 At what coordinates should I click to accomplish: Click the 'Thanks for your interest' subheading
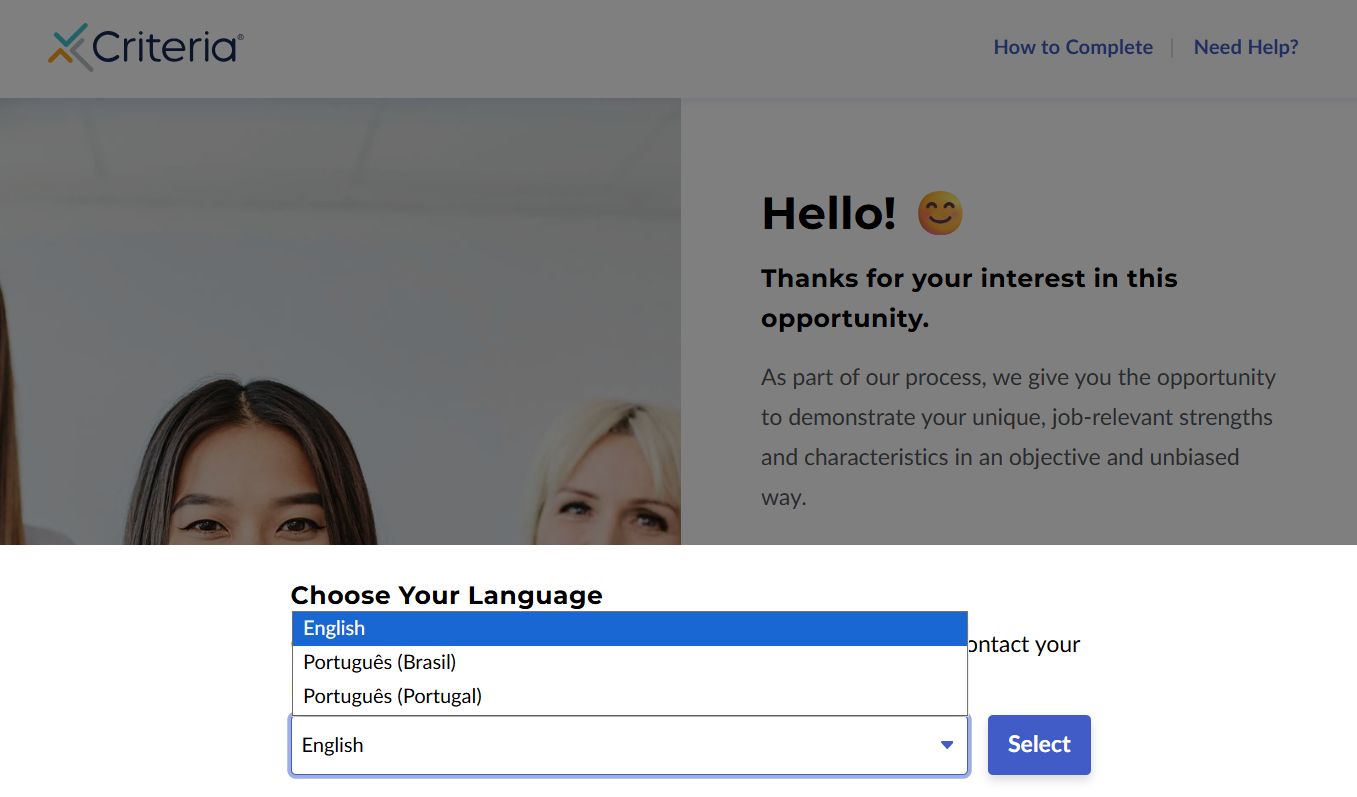pyautogui.click(x=969, y=298)
